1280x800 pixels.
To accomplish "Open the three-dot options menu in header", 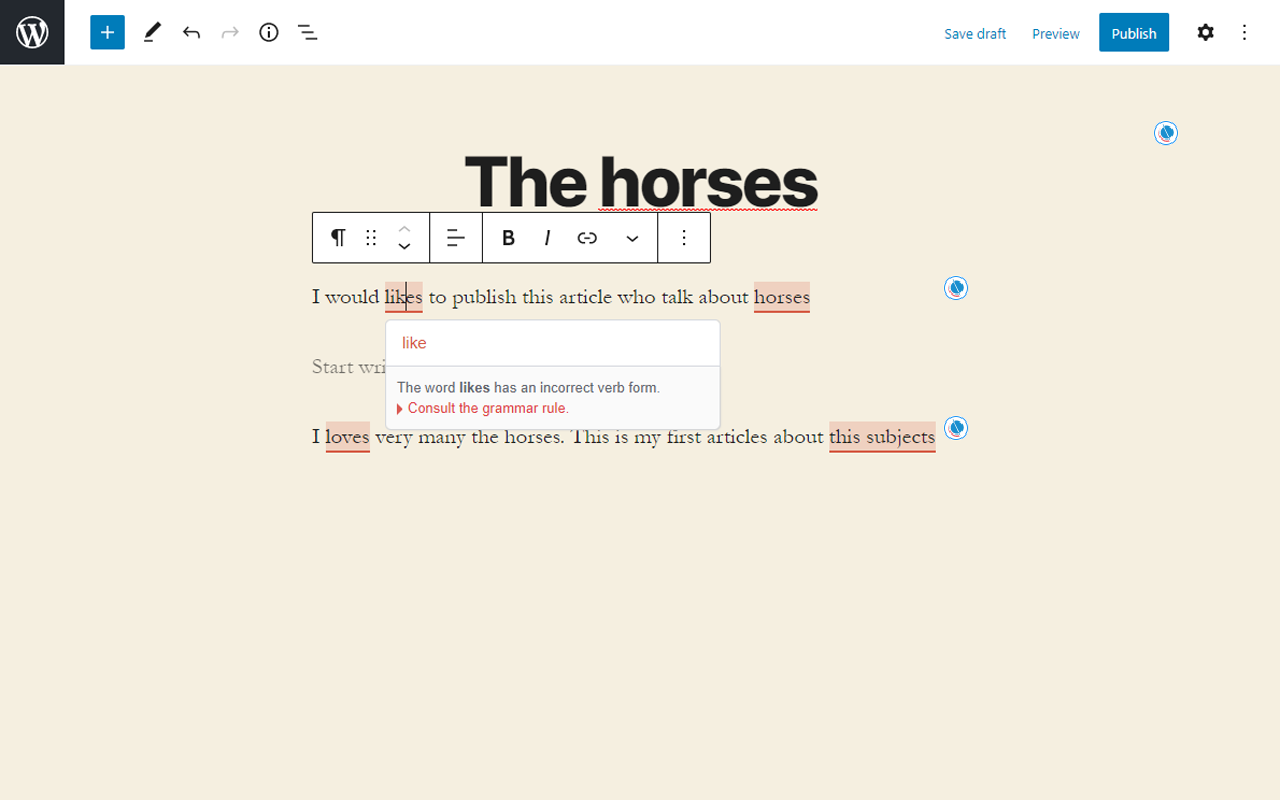I will point(1245,32).
